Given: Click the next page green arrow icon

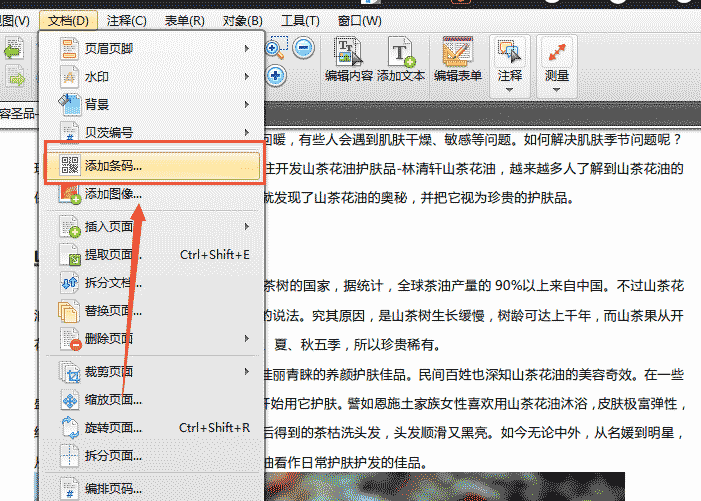Looking at the screenshot, I should [x=15, y=76].
